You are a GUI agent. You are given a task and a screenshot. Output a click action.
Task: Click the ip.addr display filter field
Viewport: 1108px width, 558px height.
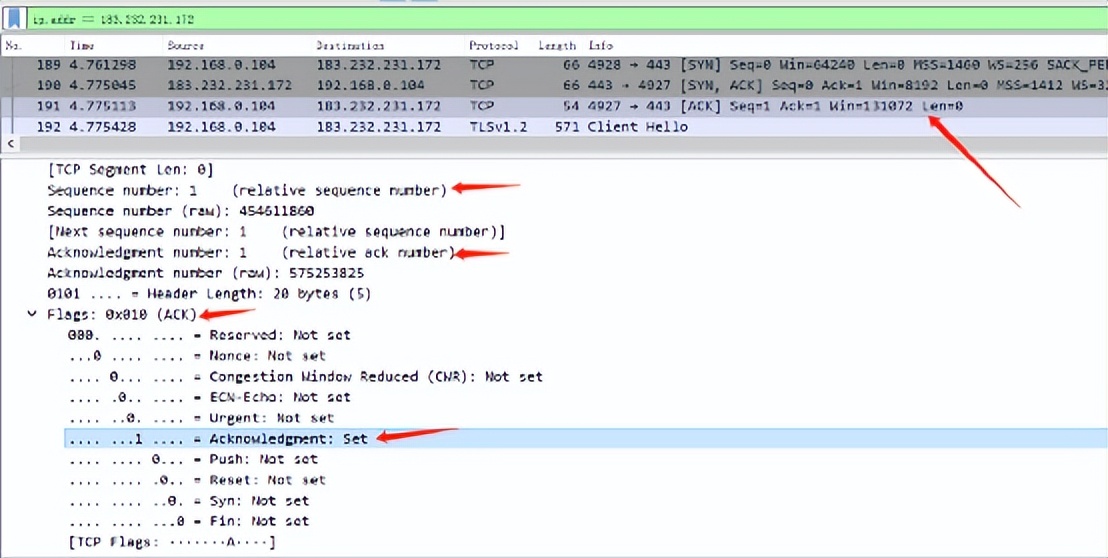[565, 18]
